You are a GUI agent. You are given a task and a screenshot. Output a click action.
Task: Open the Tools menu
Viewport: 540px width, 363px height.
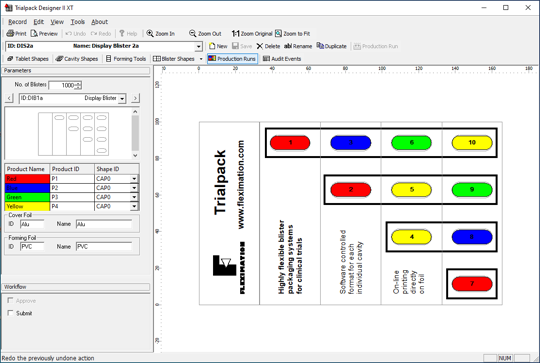click(77, 22)
